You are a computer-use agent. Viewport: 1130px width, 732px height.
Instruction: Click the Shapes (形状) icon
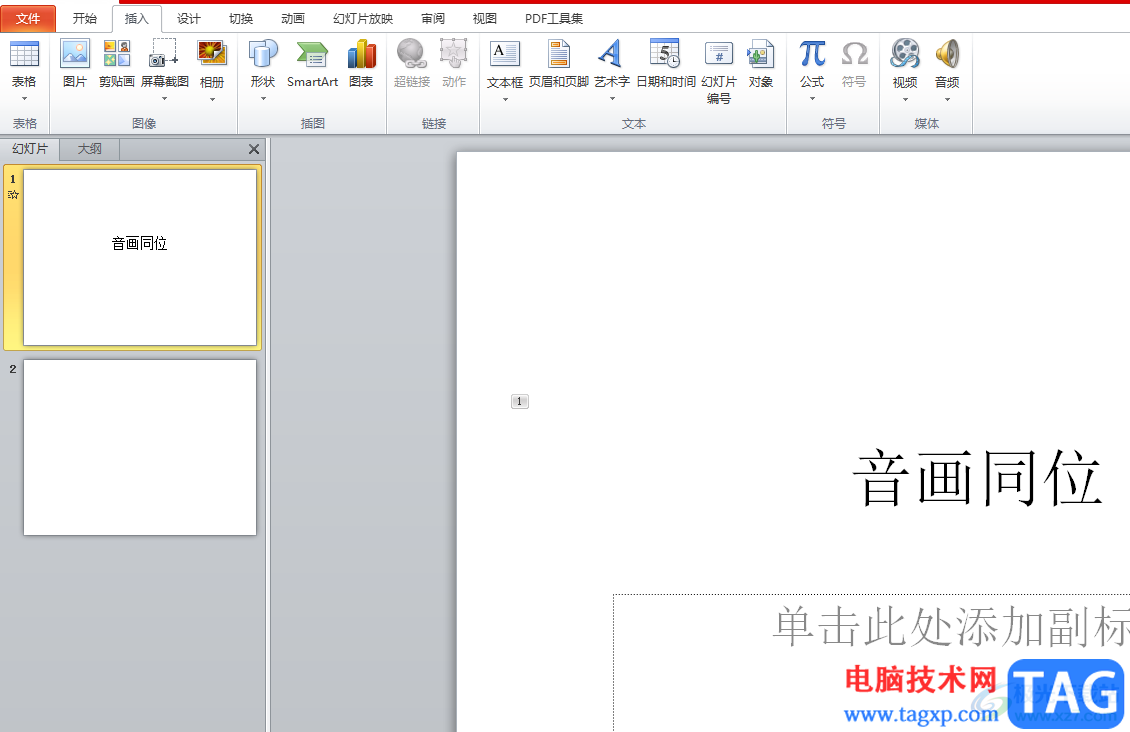tap(263, 54)
